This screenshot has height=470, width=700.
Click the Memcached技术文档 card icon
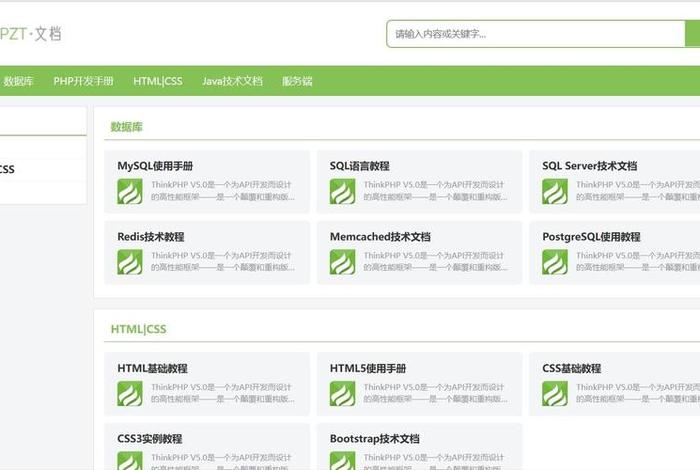click(x=342, y=262)
